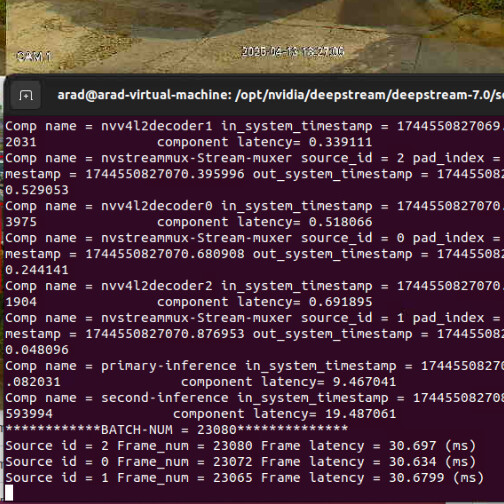The width and height of the screenshot is (504, 504).
Task: Click the latency value 0.339111
Action: [340, 142]
